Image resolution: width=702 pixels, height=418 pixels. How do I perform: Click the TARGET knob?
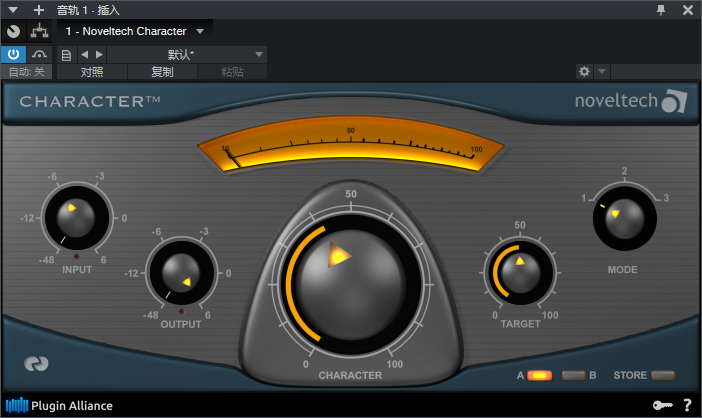tap(520, 272)
